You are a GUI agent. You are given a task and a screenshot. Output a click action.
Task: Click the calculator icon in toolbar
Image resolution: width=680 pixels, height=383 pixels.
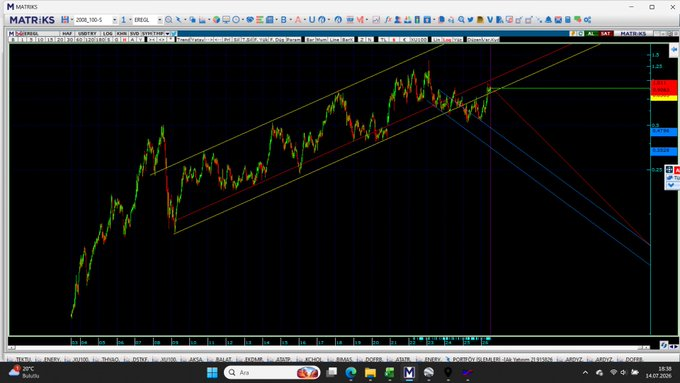point(568,20)
